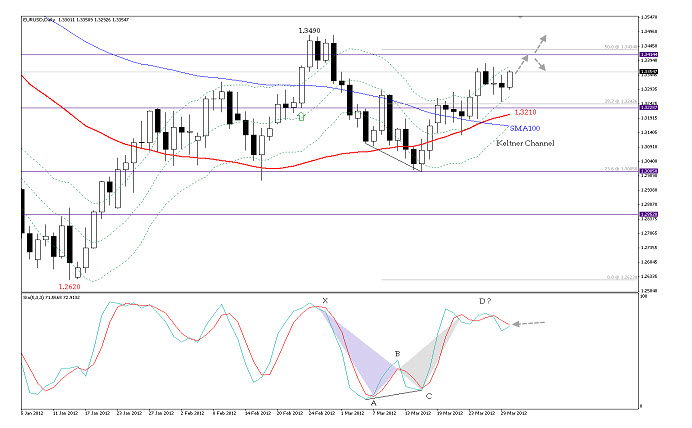
Task: Click the green up-arrow marker on chart
Action: click(301, 116)
